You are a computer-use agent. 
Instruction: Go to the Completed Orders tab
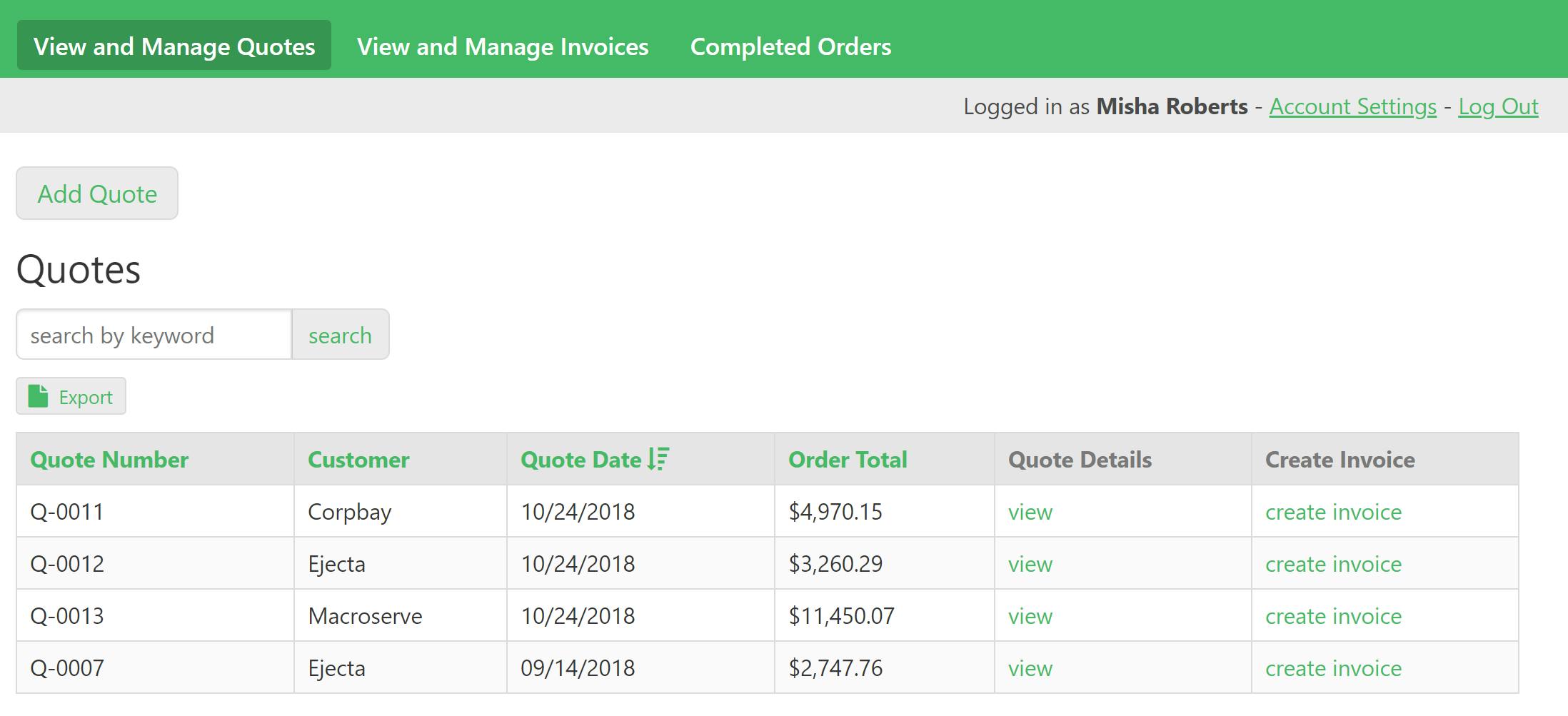tap(790, 46)
